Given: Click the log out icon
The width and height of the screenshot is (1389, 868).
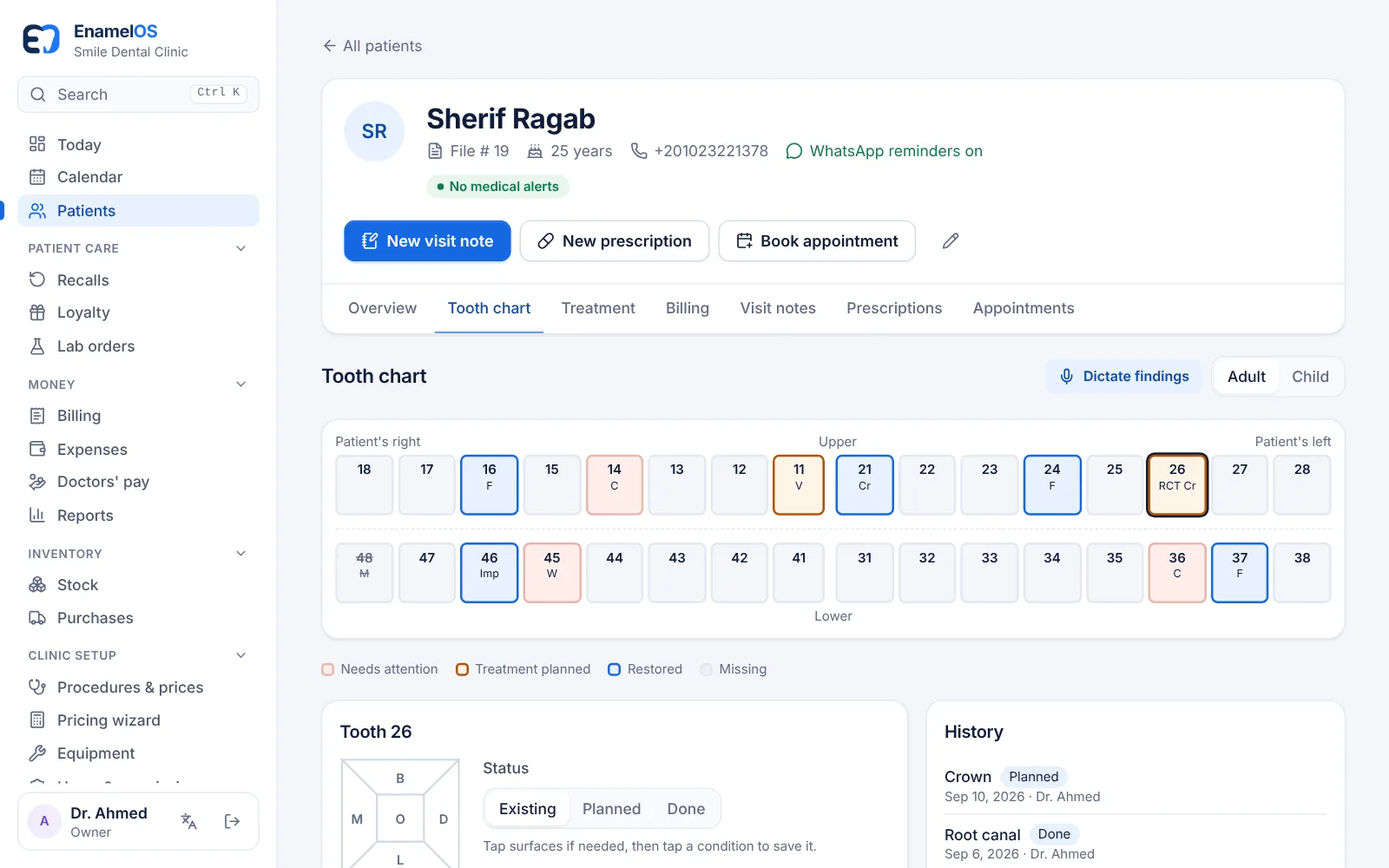Looking at the screenshot, I should [x=232, y=821].
